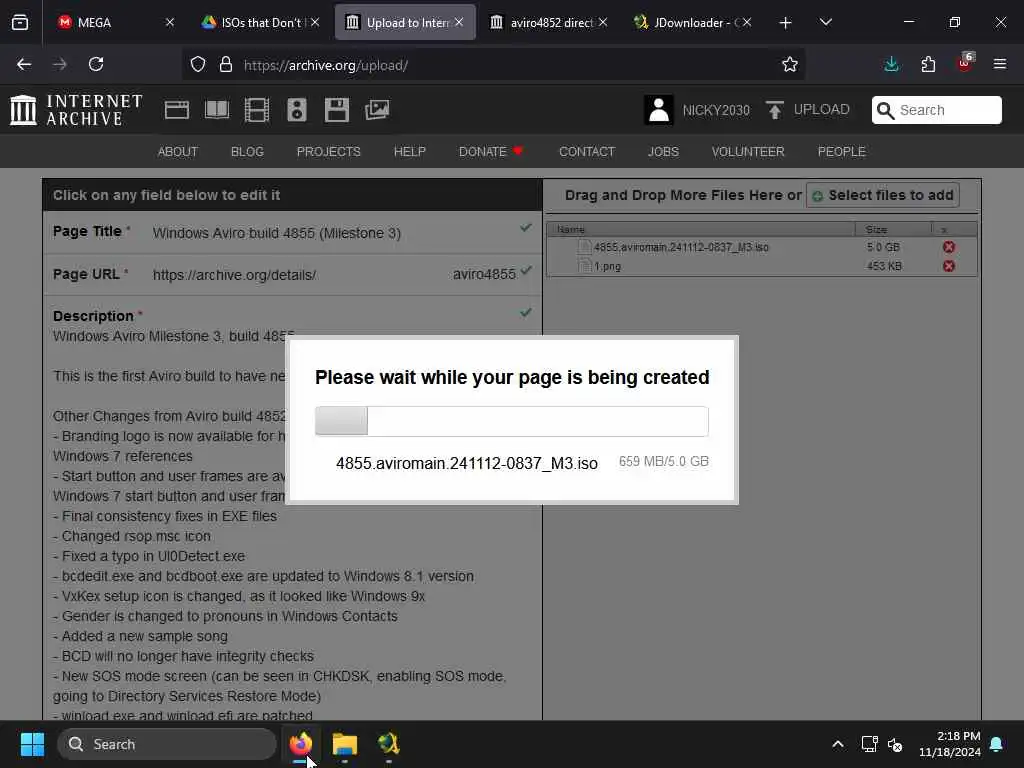This screenshot has height=768, width=1024.
Task: Click the Size column header
Action: point(893,229)
